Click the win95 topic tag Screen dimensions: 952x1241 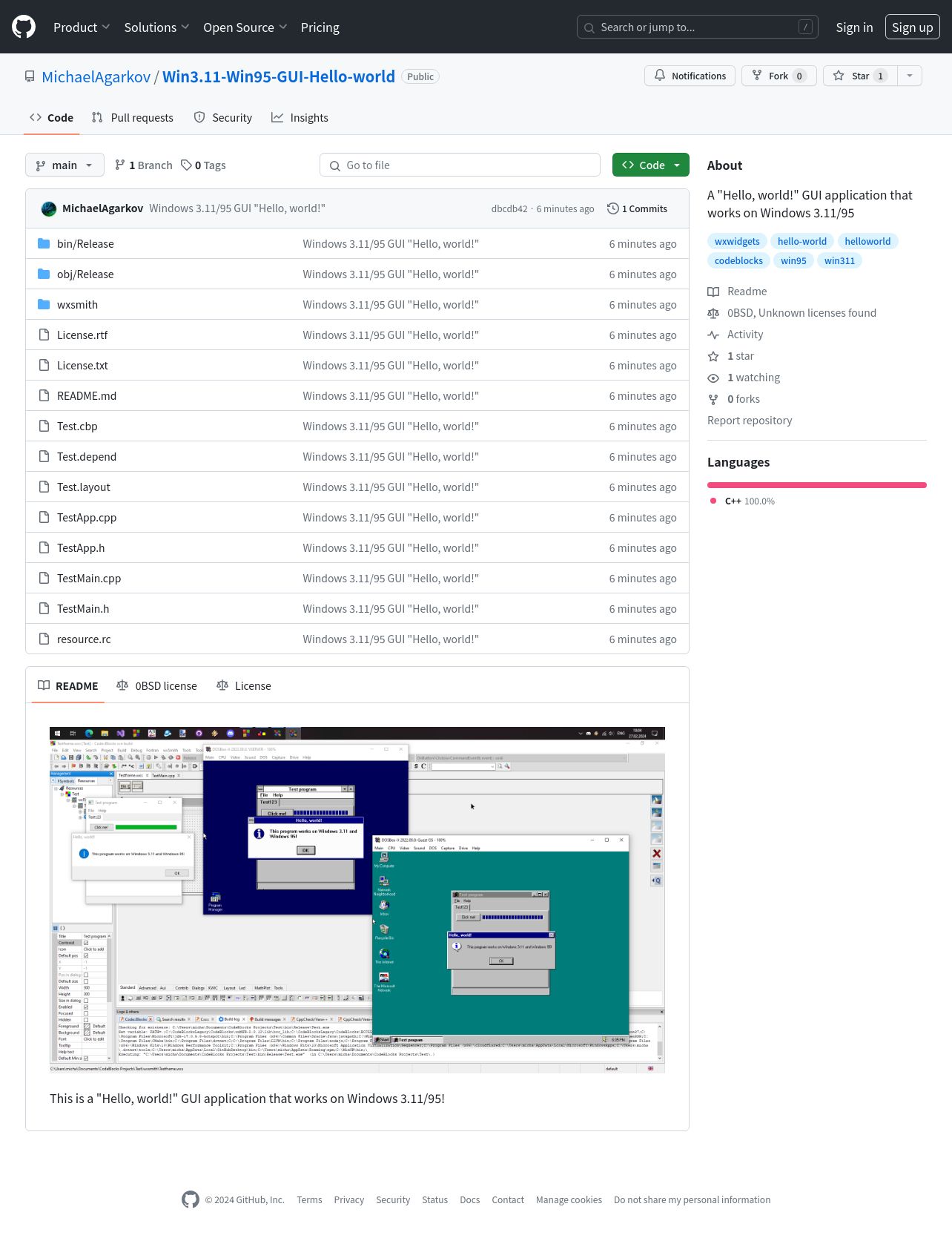point(793,260)
